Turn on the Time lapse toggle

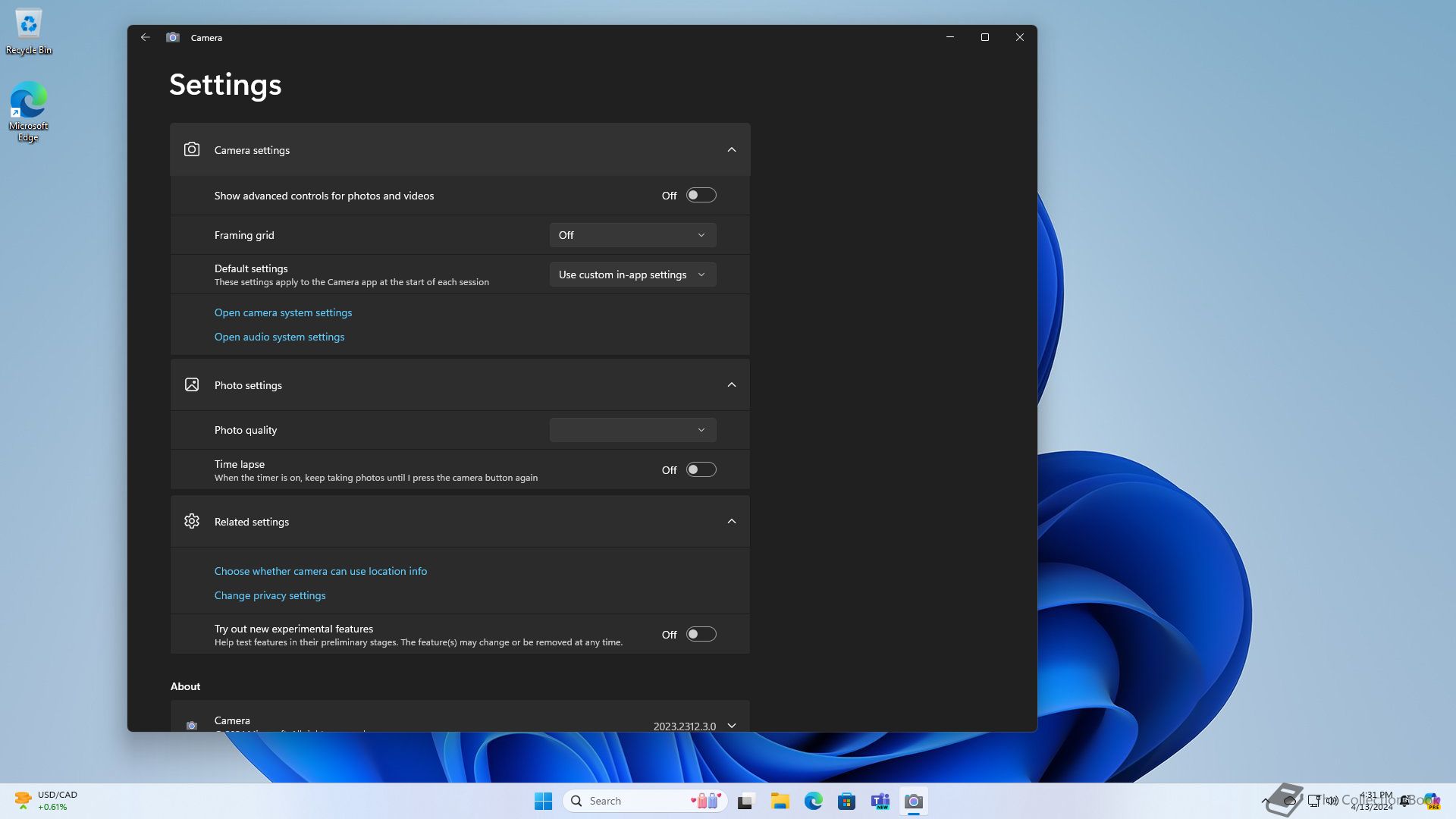(701, 470)
